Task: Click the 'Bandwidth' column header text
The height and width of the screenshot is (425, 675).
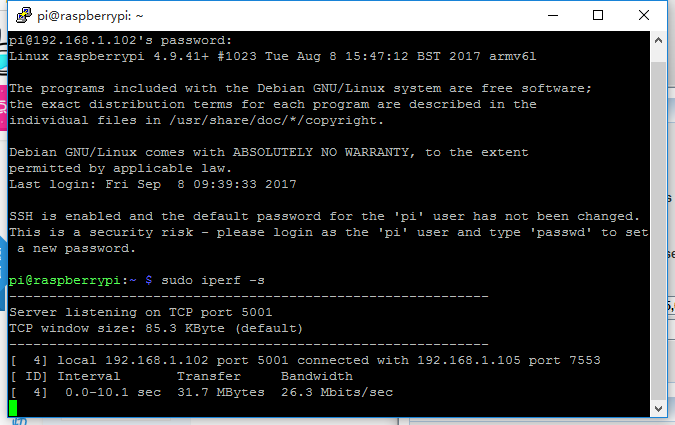Action: click(315, 376)
